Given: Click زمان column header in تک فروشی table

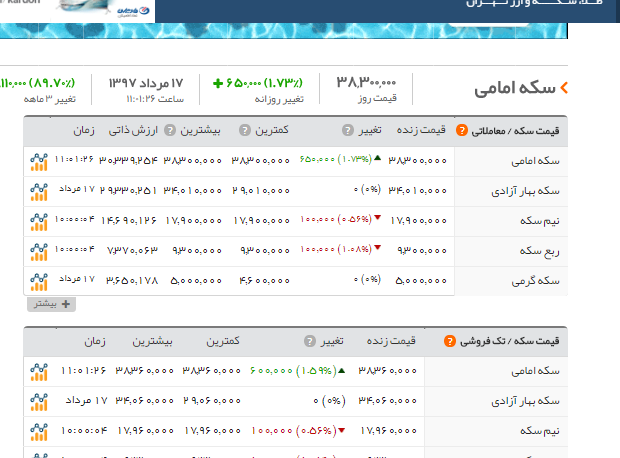Looking at the screenshot, I should [x=95, y=341].
